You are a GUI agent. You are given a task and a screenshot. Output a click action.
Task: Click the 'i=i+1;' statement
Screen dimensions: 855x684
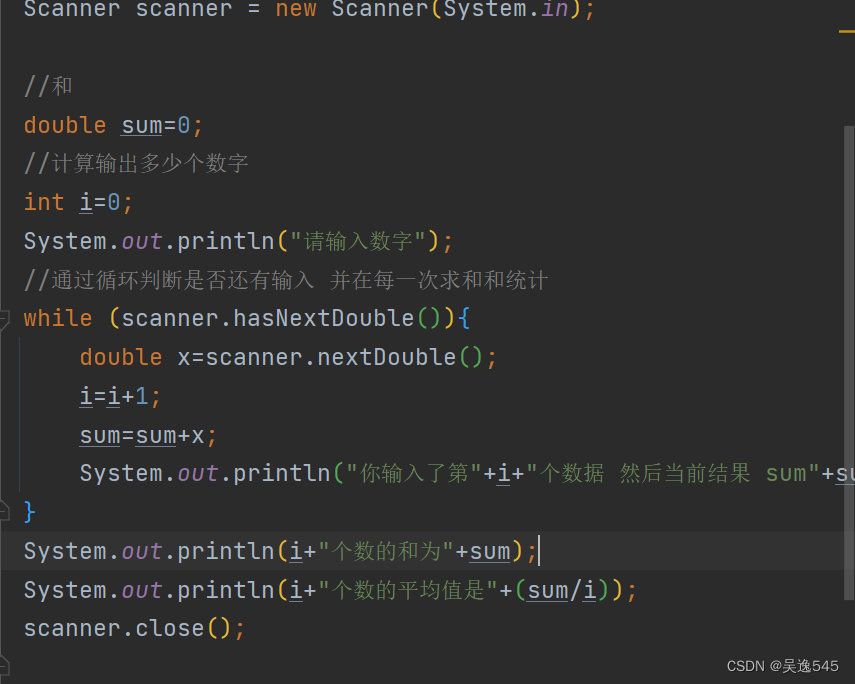click(121, 396)
